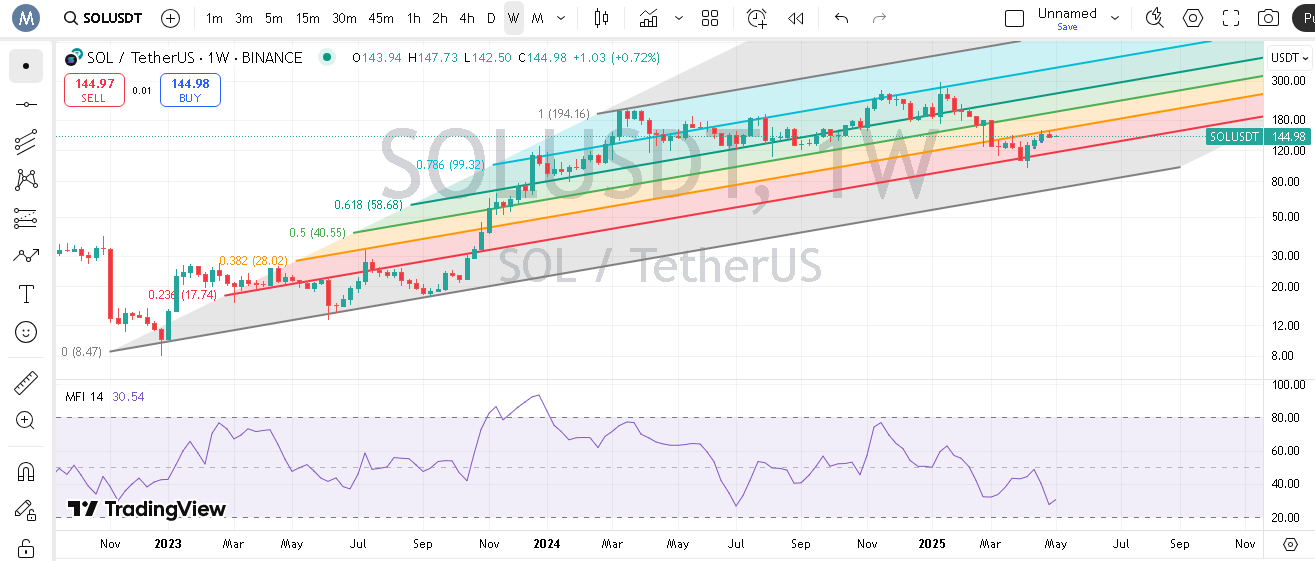This screenshot has width=1315, height=561.
Task: Select the 45m timeframe
Action: coord(381,18)
